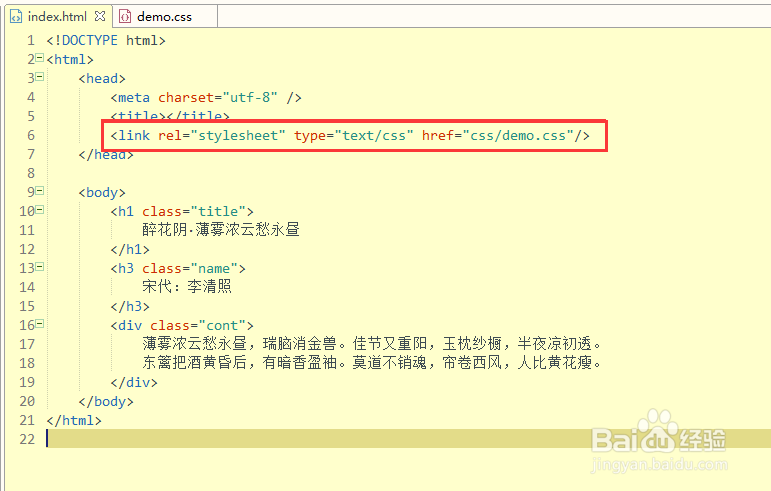The width and height of the screenshot is (771, 491).
Task: Click the closing </head> tag on line 7
Action: pos(106,154)
